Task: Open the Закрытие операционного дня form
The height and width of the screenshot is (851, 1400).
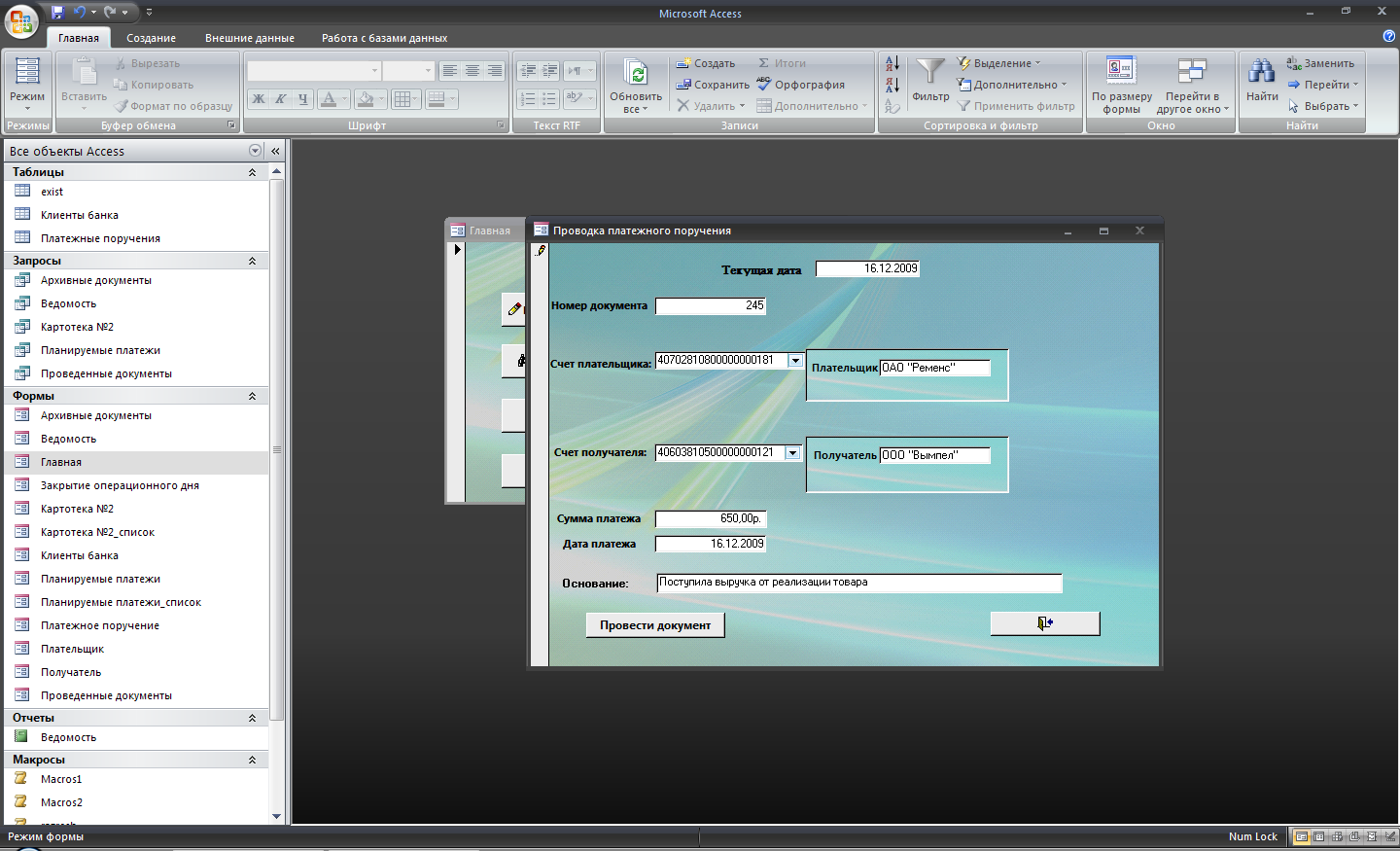Action: click(120, 485)
